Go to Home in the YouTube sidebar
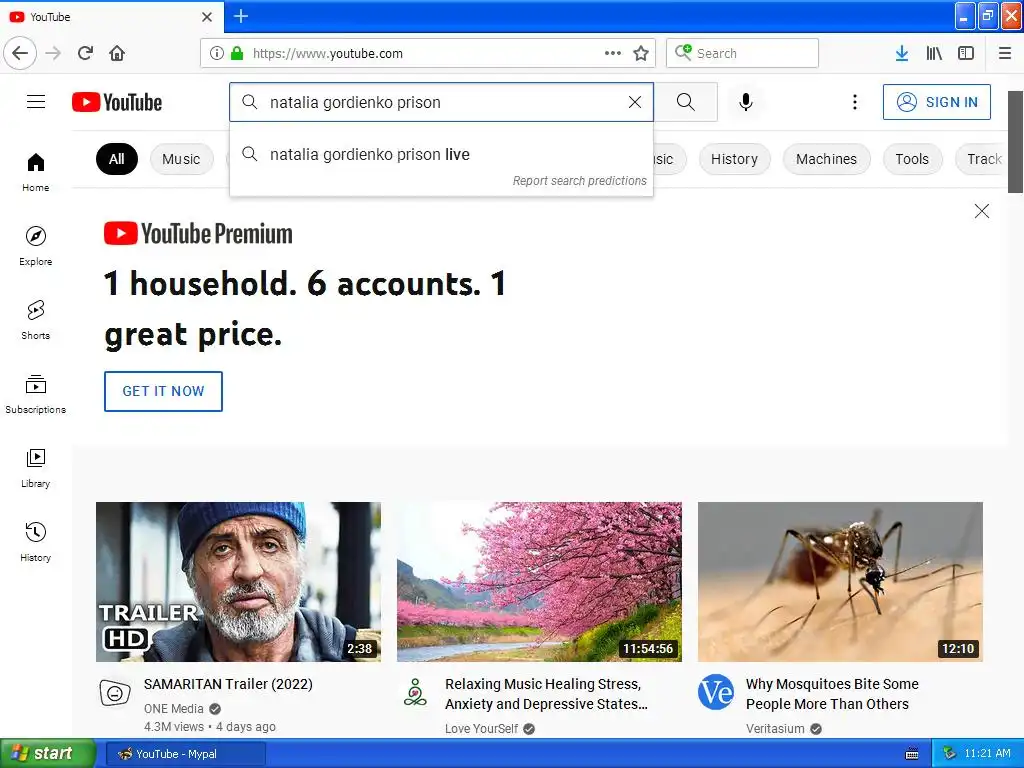Screen dimensions: 1024x768 point(36,172)
